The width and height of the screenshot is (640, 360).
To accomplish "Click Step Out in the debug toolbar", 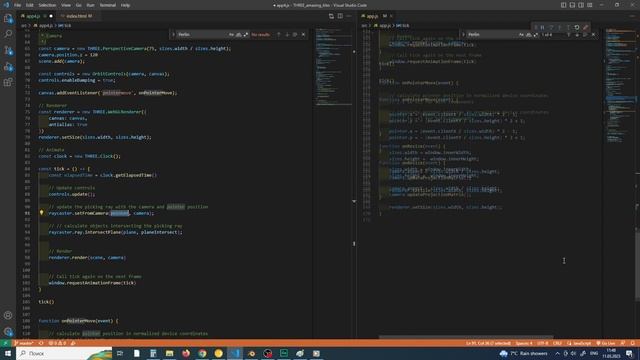I will (x=568, y=27).
